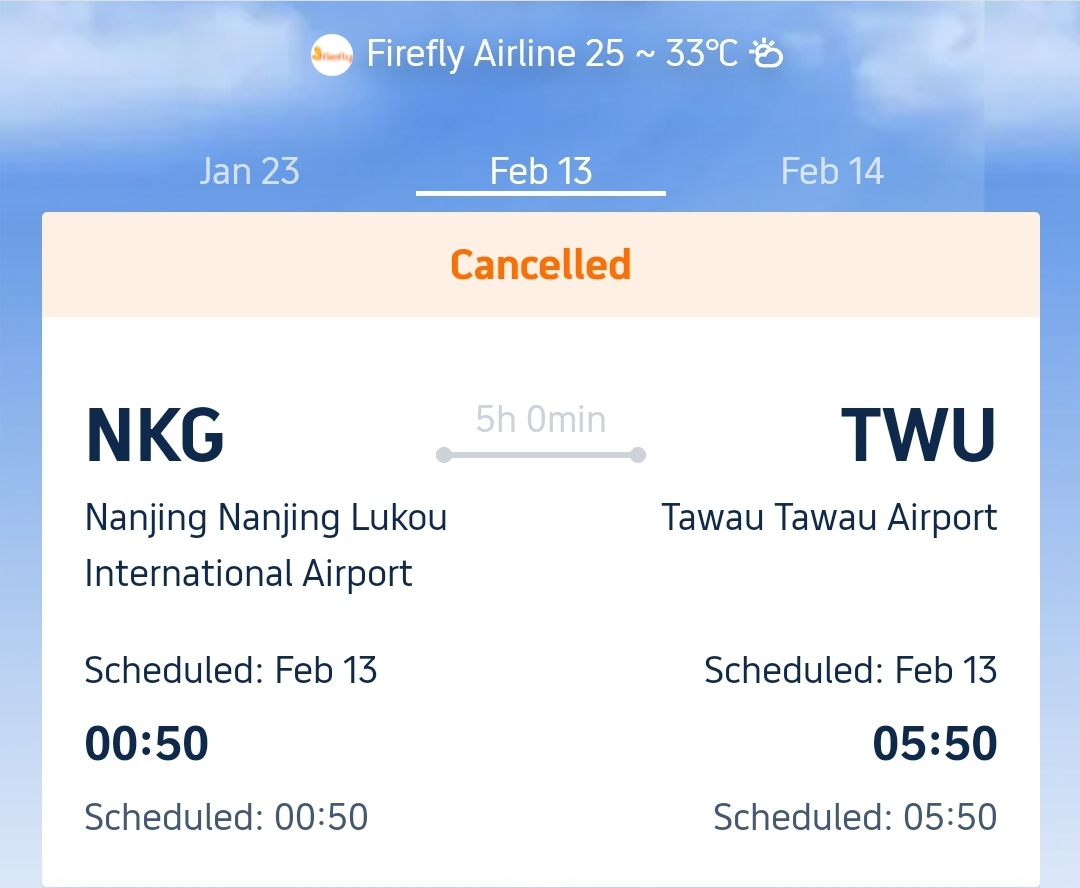Select the Feb 13 date tab
Viewport: 1080px width, 888px height.
tap(541, 171)
